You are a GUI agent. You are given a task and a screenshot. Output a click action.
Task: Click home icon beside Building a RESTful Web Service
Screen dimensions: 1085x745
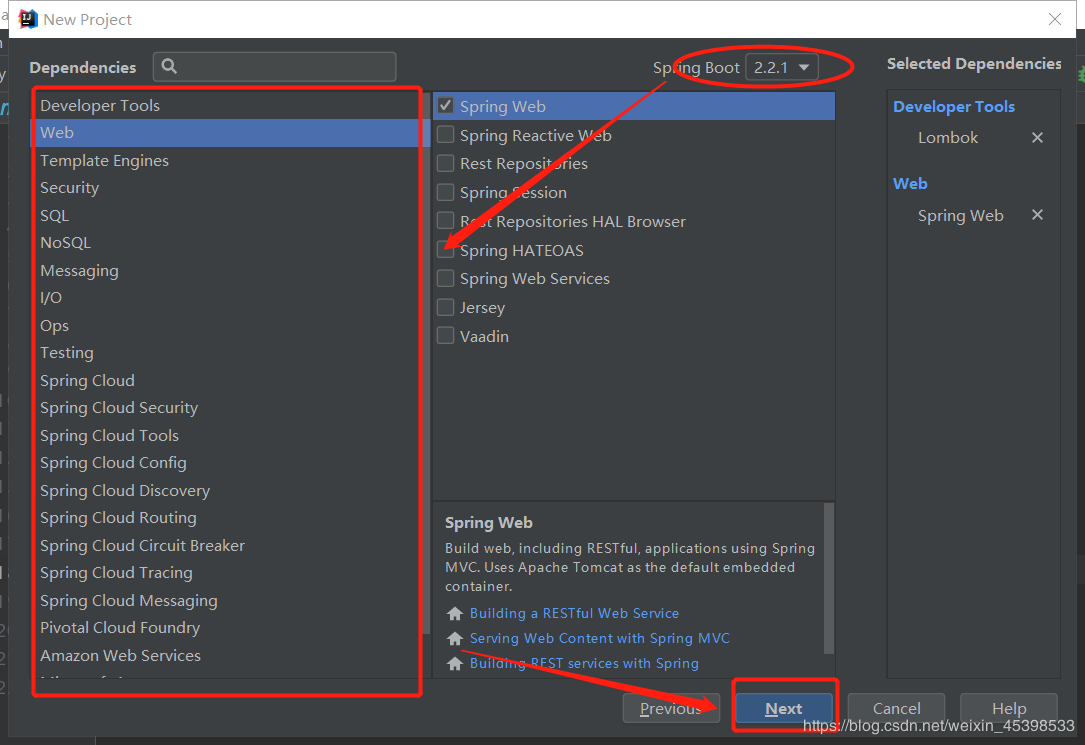[x=455, y=614]
